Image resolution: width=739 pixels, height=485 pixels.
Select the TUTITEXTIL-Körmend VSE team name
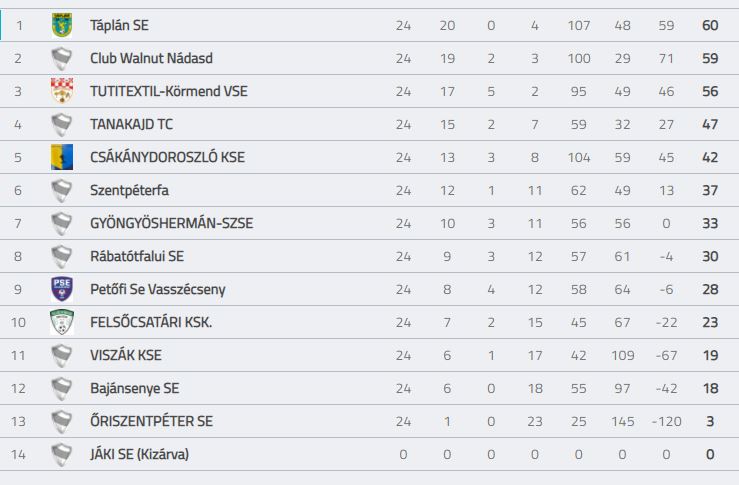(x=169, y=91)
